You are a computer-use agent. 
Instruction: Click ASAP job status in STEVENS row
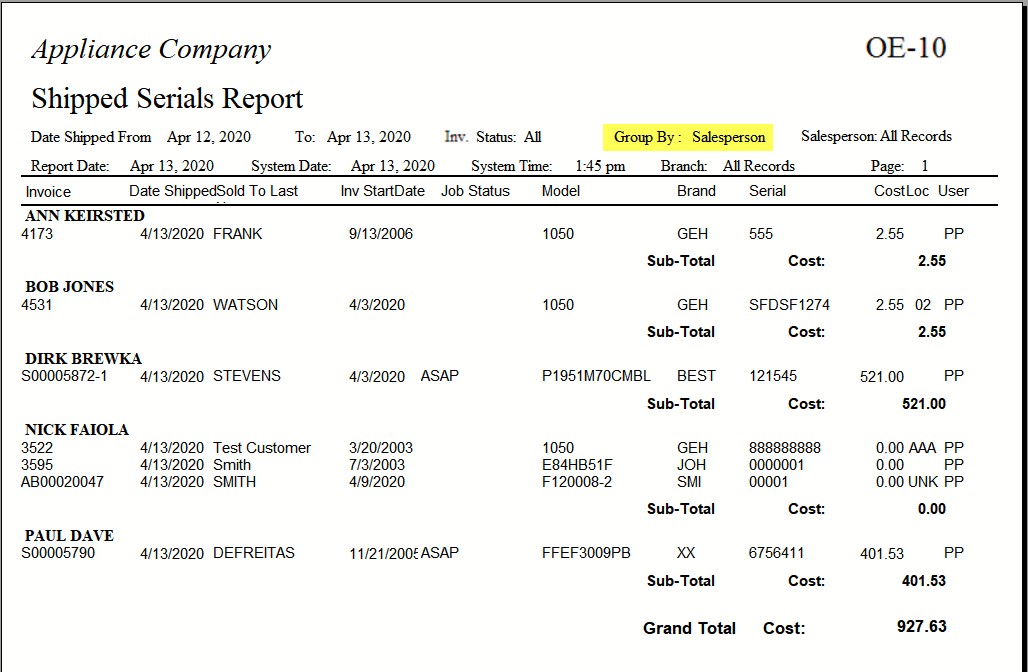439,376
